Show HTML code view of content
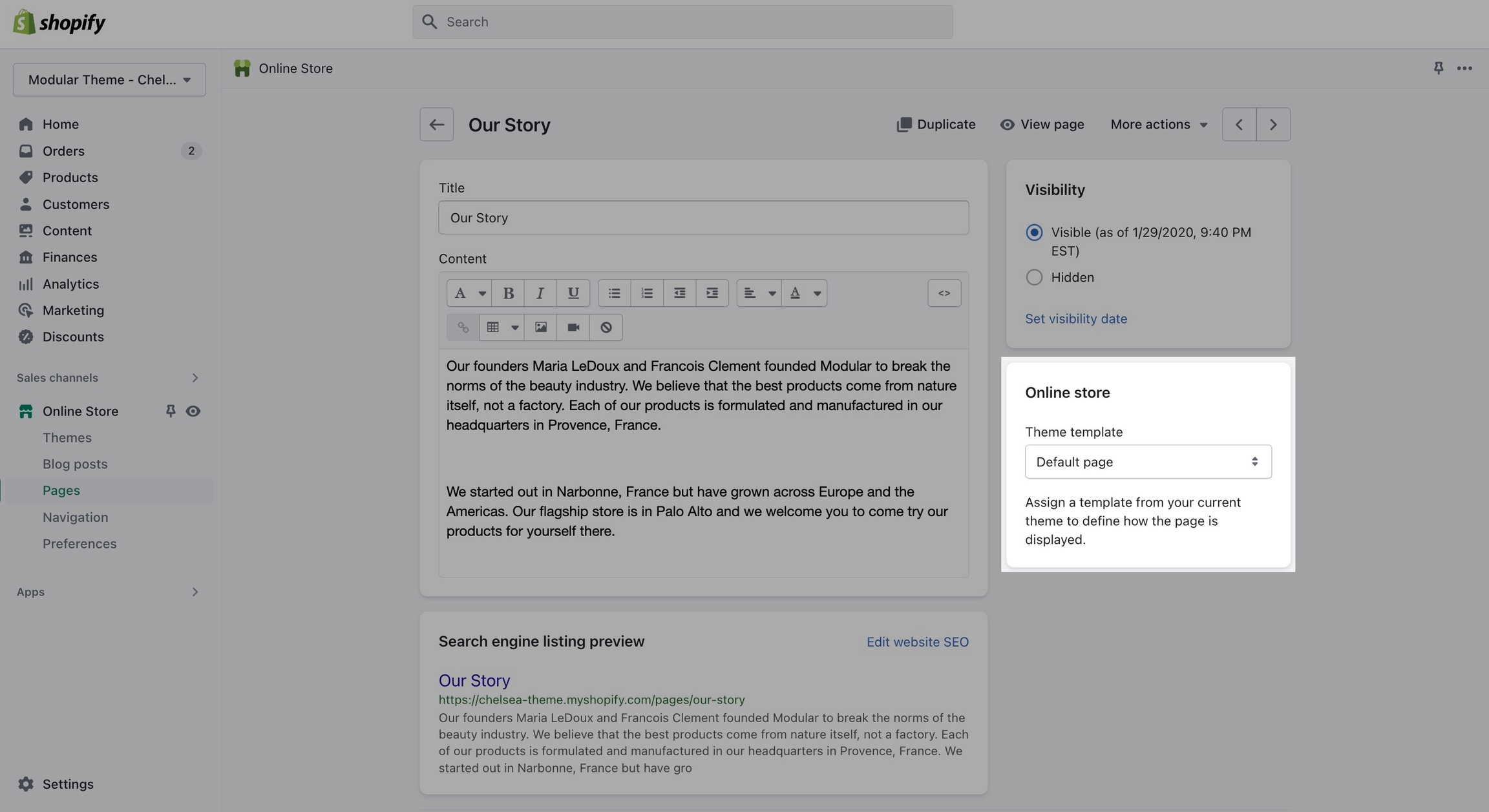This screenshot has width=1489, height=812. pyautogui.click(x=944, y=293)
